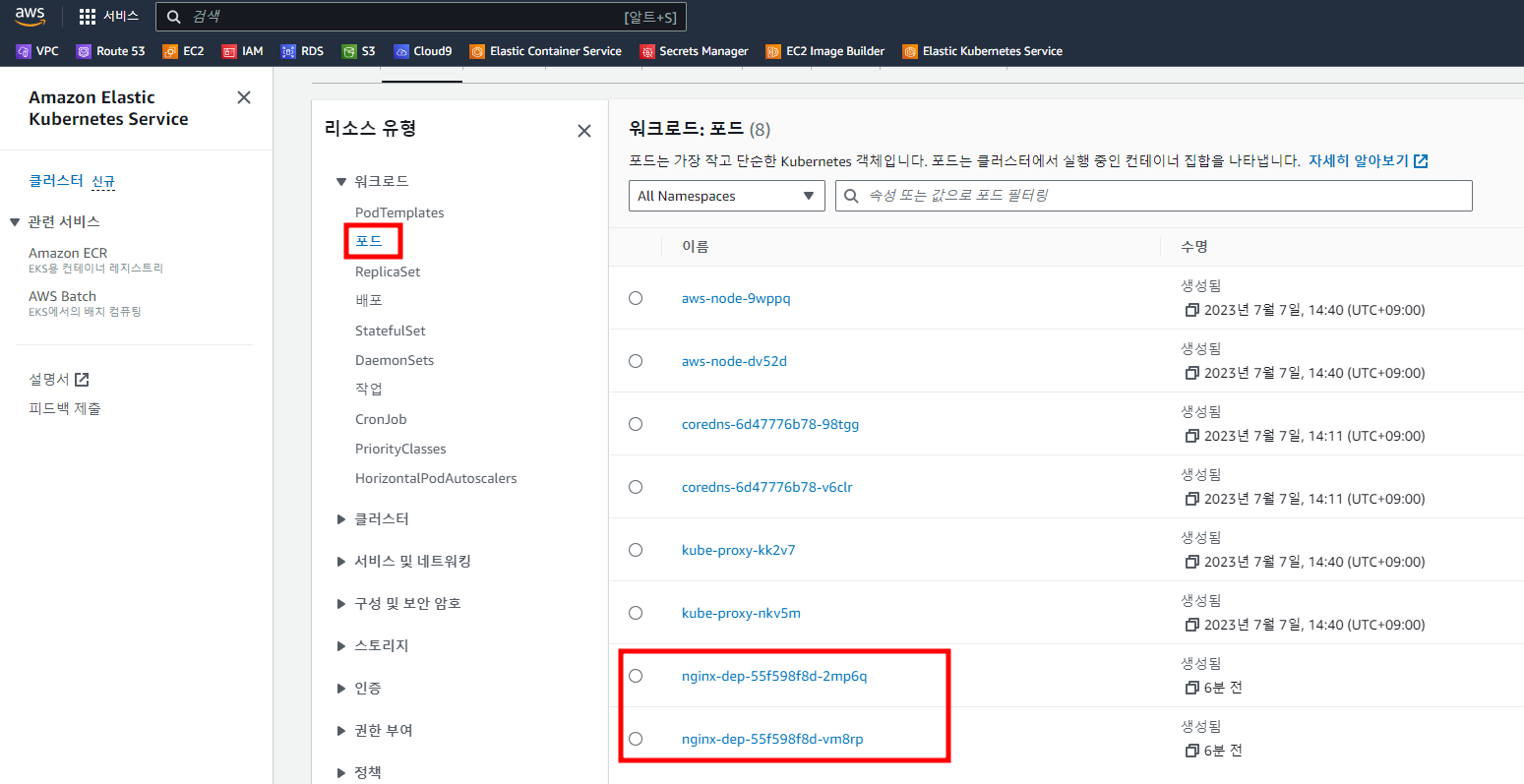Viewport: 1524px width, 784px height.
Task: Open RDS favorites shortcut
Action: pyautogui.click(x=303, y=51)
